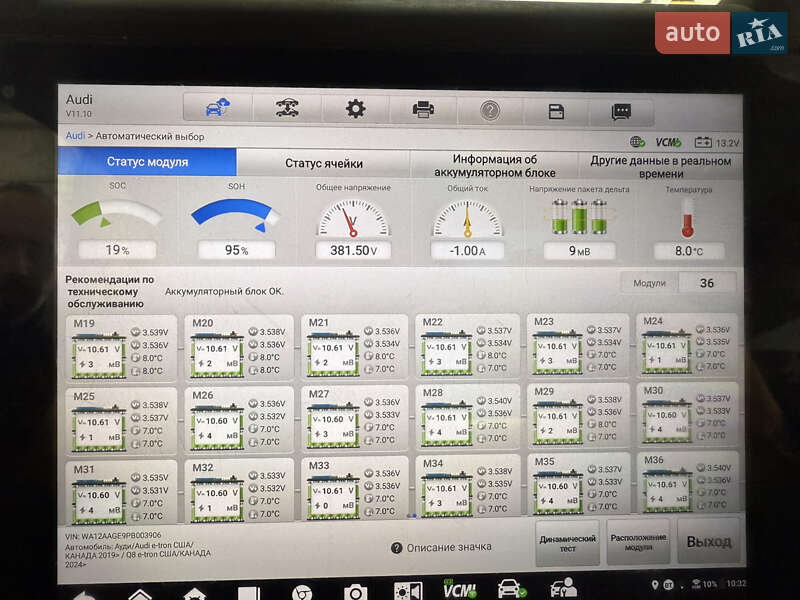Click the Audi breadcrumb link
Image resolution: width=800 pixels, height=600 pixels.
(75, 135)
